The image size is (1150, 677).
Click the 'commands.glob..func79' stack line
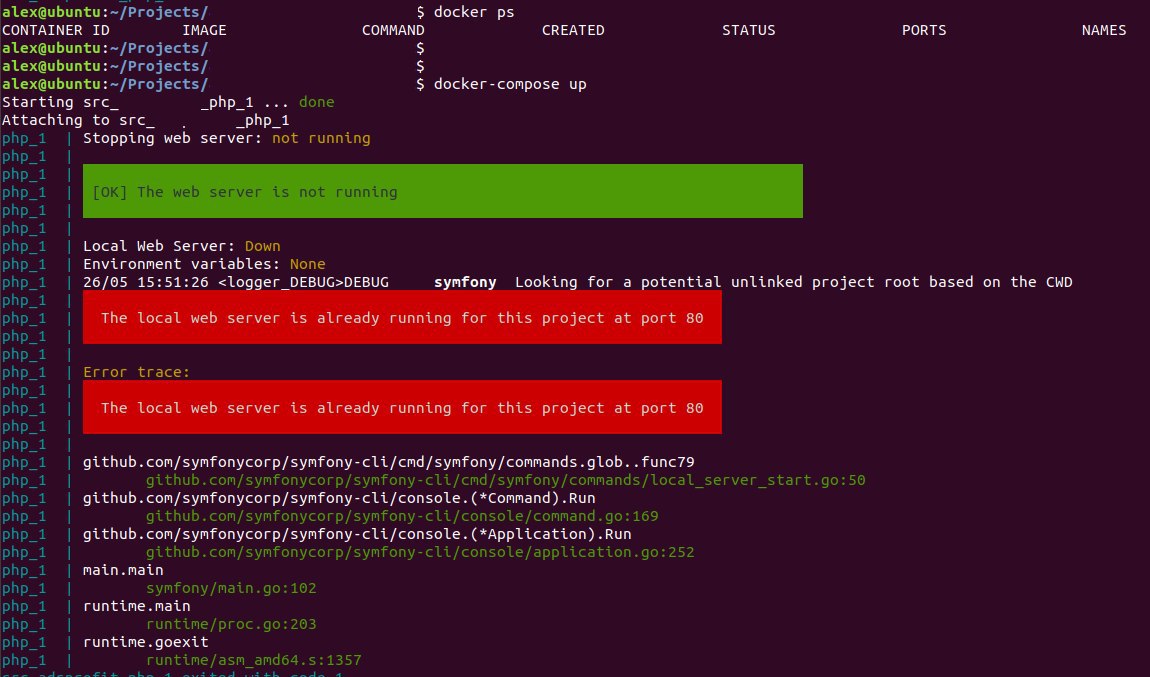coord(389,462)
